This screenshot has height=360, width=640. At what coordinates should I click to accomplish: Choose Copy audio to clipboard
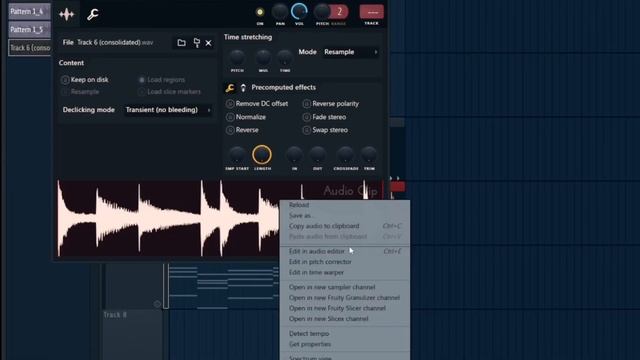[345, 226]
